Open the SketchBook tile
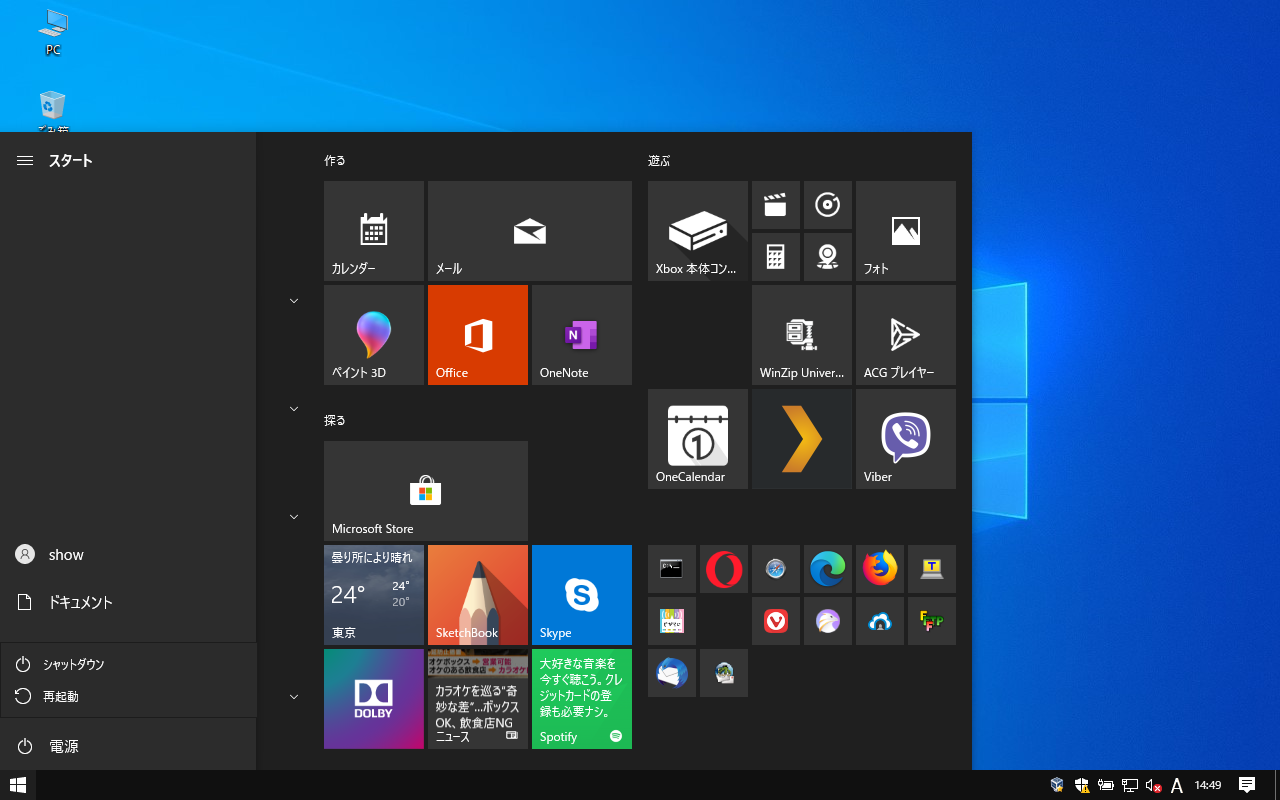The height and width of the screenshot is (800, 1280). click(478, 595)
